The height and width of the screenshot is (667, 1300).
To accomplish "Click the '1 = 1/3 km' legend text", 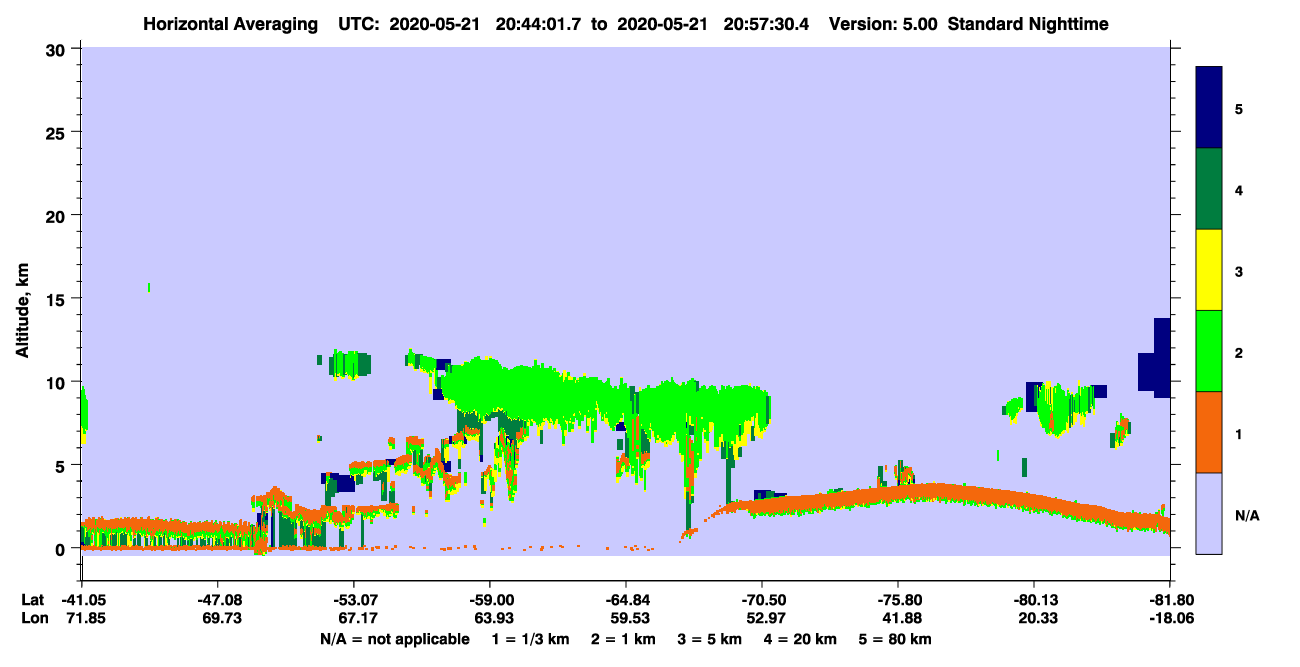I will (531, 639).
